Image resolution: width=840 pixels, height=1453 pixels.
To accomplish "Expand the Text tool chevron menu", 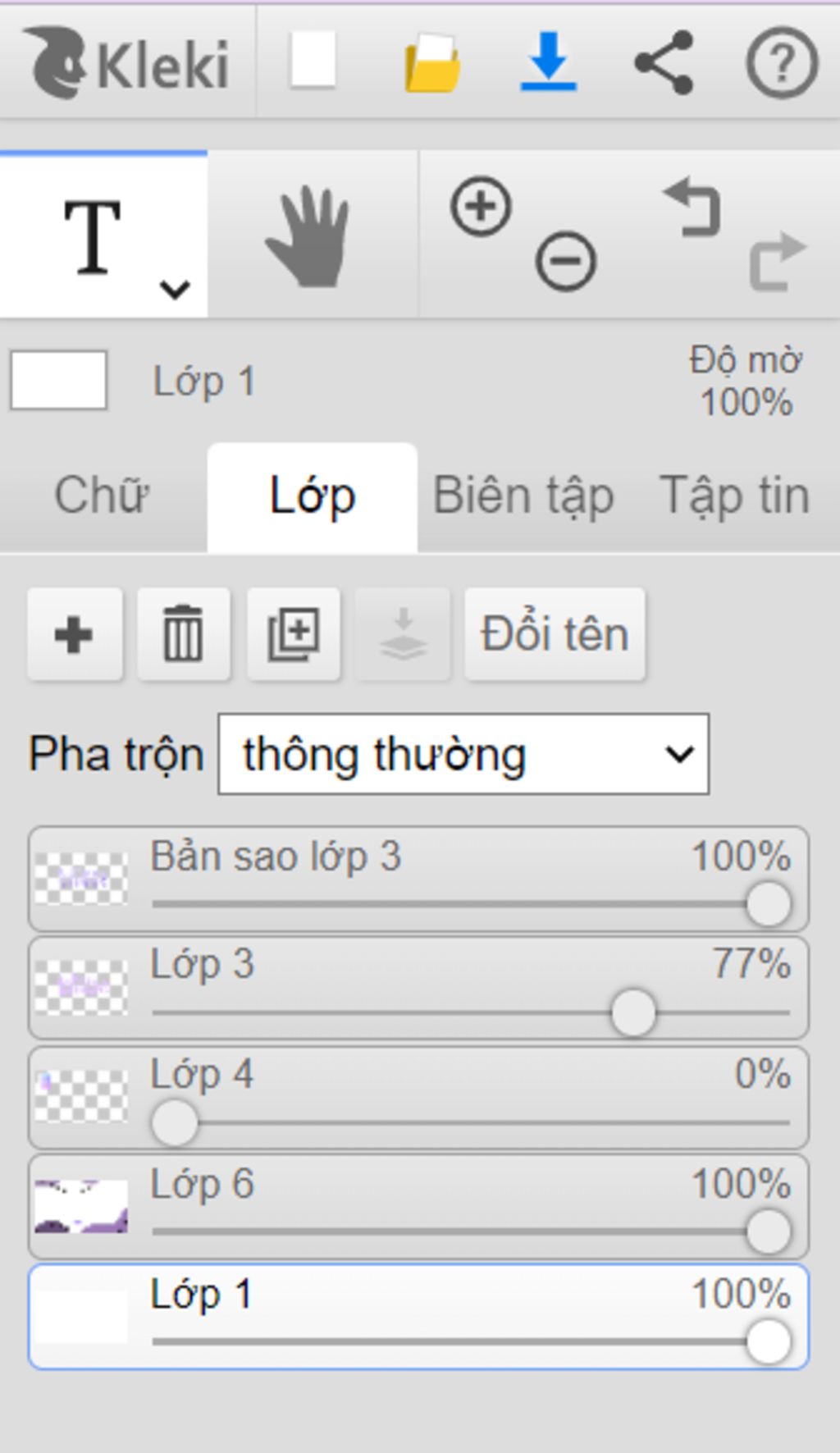I will [175, 289].
